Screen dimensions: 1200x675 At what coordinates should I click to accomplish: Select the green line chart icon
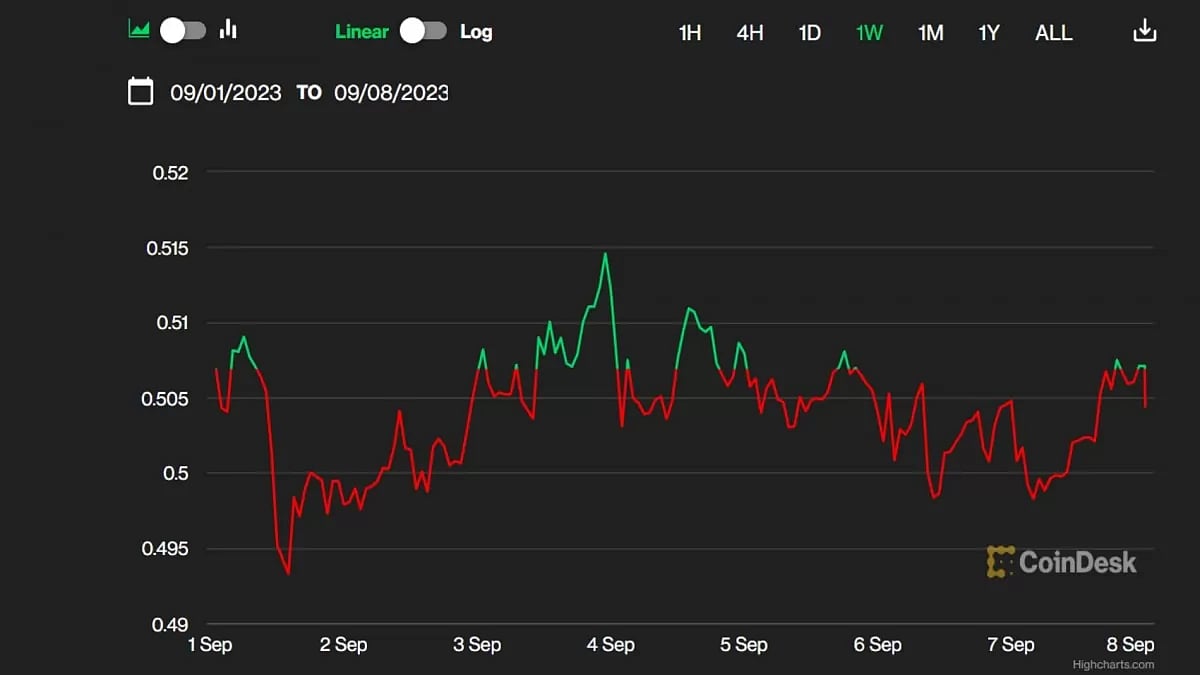coord(141,30)
